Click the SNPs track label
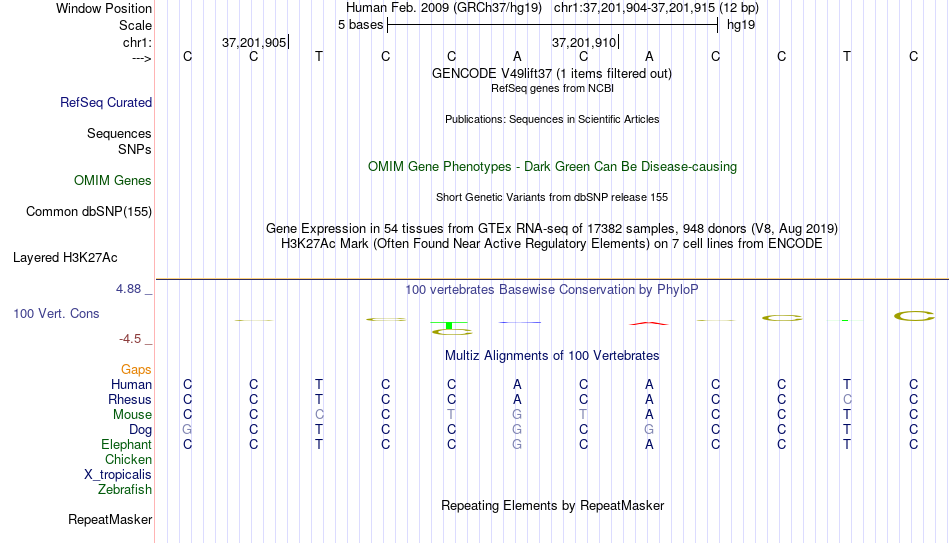950x543 pixels. tap(135, 149)
